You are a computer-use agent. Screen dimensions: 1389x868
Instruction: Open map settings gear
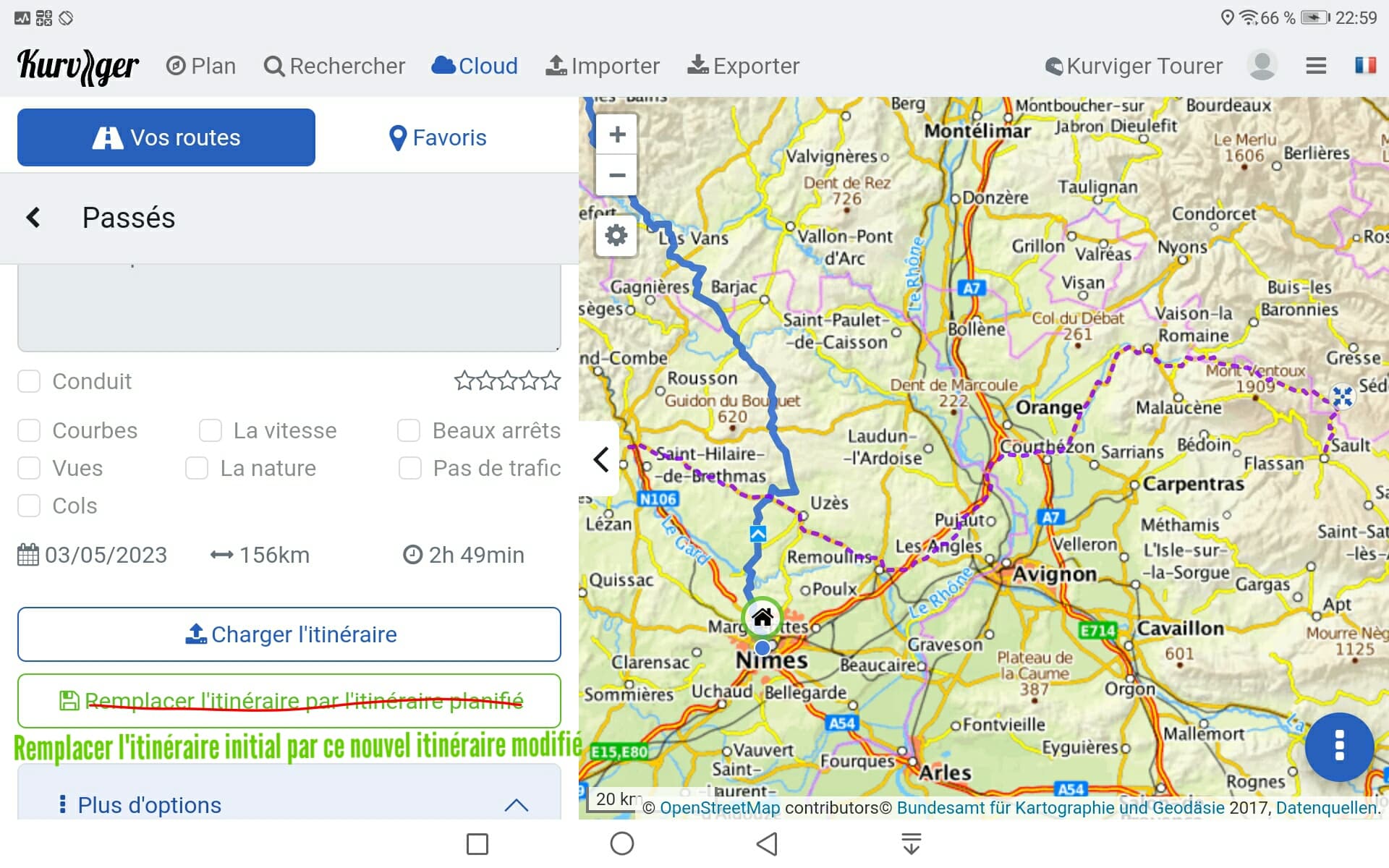pyautogui.click(x=616, y=235)
